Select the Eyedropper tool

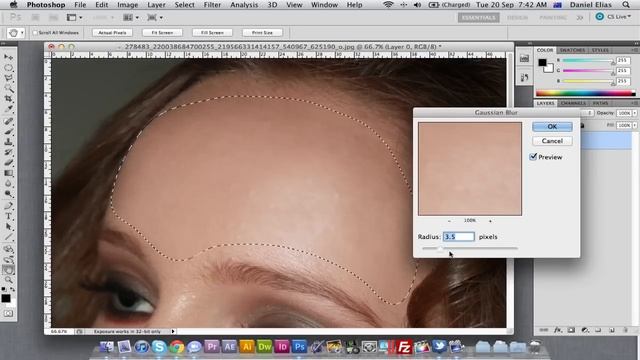[x=8, y=109]
